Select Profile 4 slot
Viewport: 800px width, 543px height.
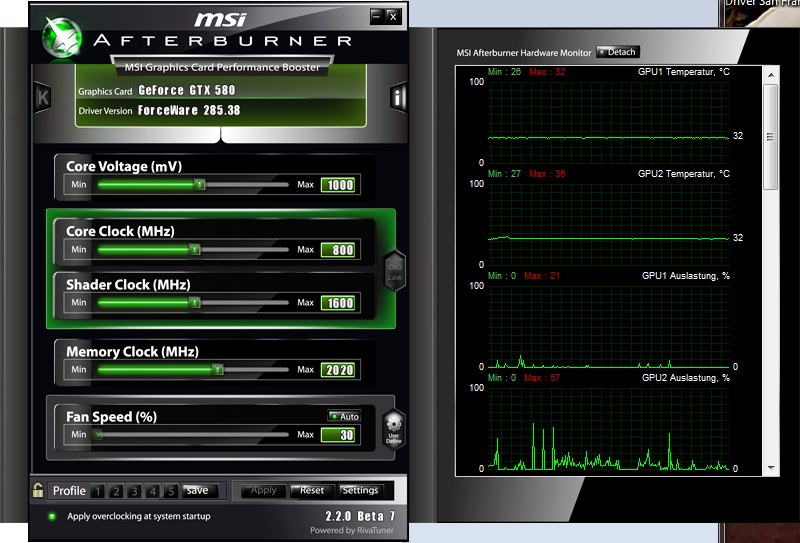click(x=153, y=491)
